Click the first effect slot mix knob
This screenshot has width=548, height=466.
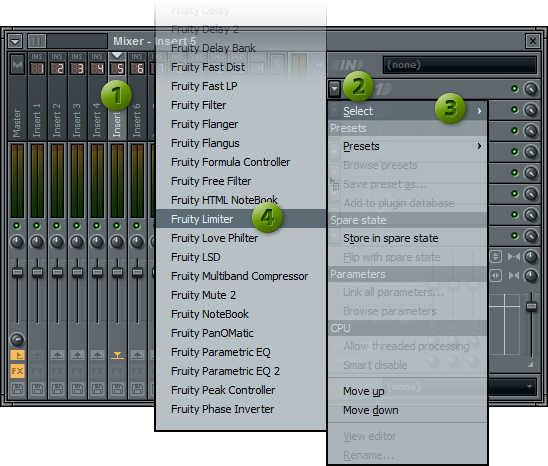point(531,89)
